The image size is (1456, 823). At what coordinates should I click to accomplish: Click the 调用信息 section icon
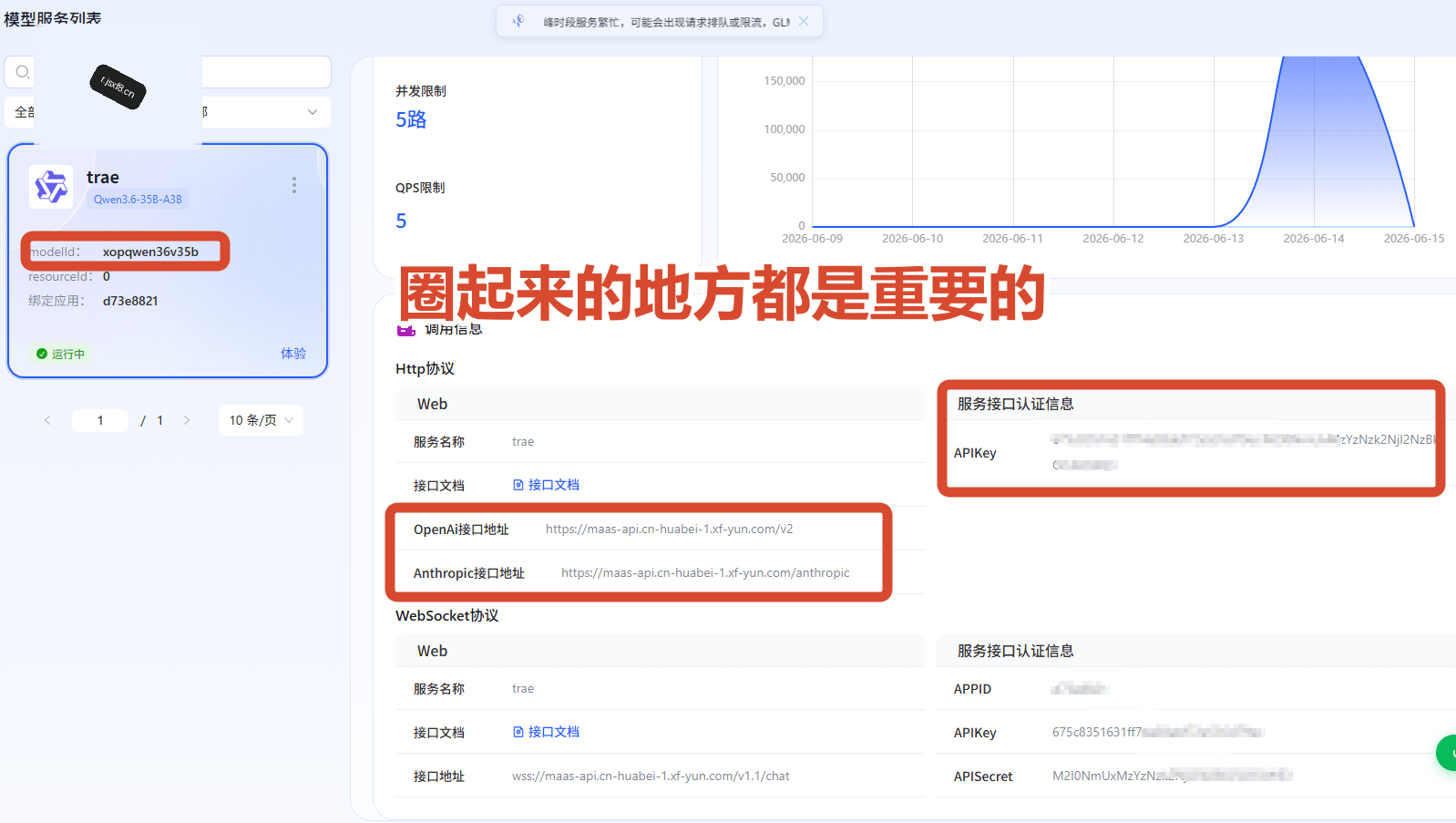tap(405, 330)
